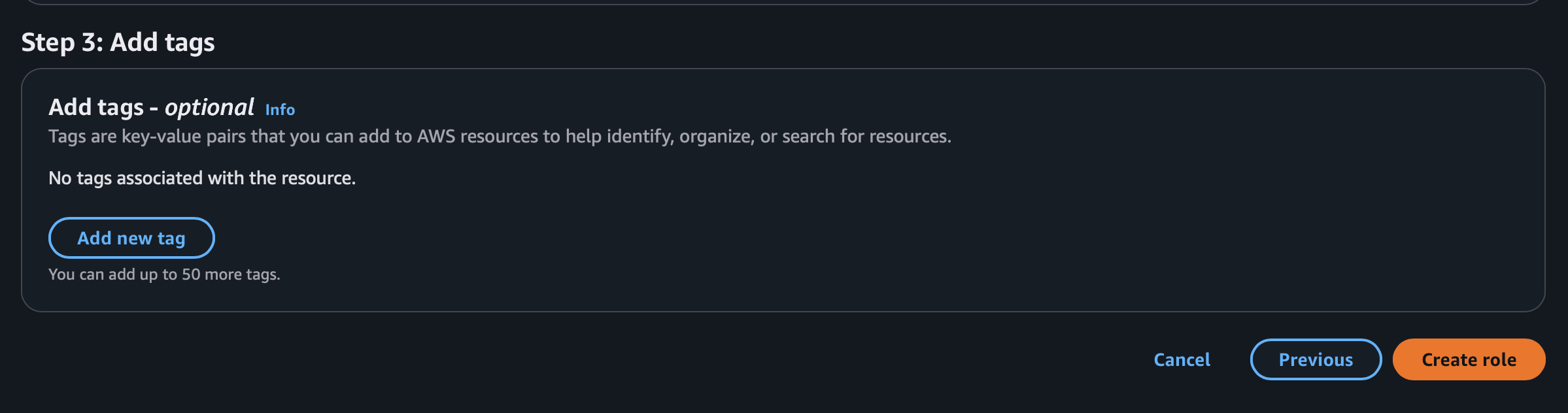This screenshot has width=1568, height=413.
Task: Click the 50 more tags hint text
Action: [164, 274]
